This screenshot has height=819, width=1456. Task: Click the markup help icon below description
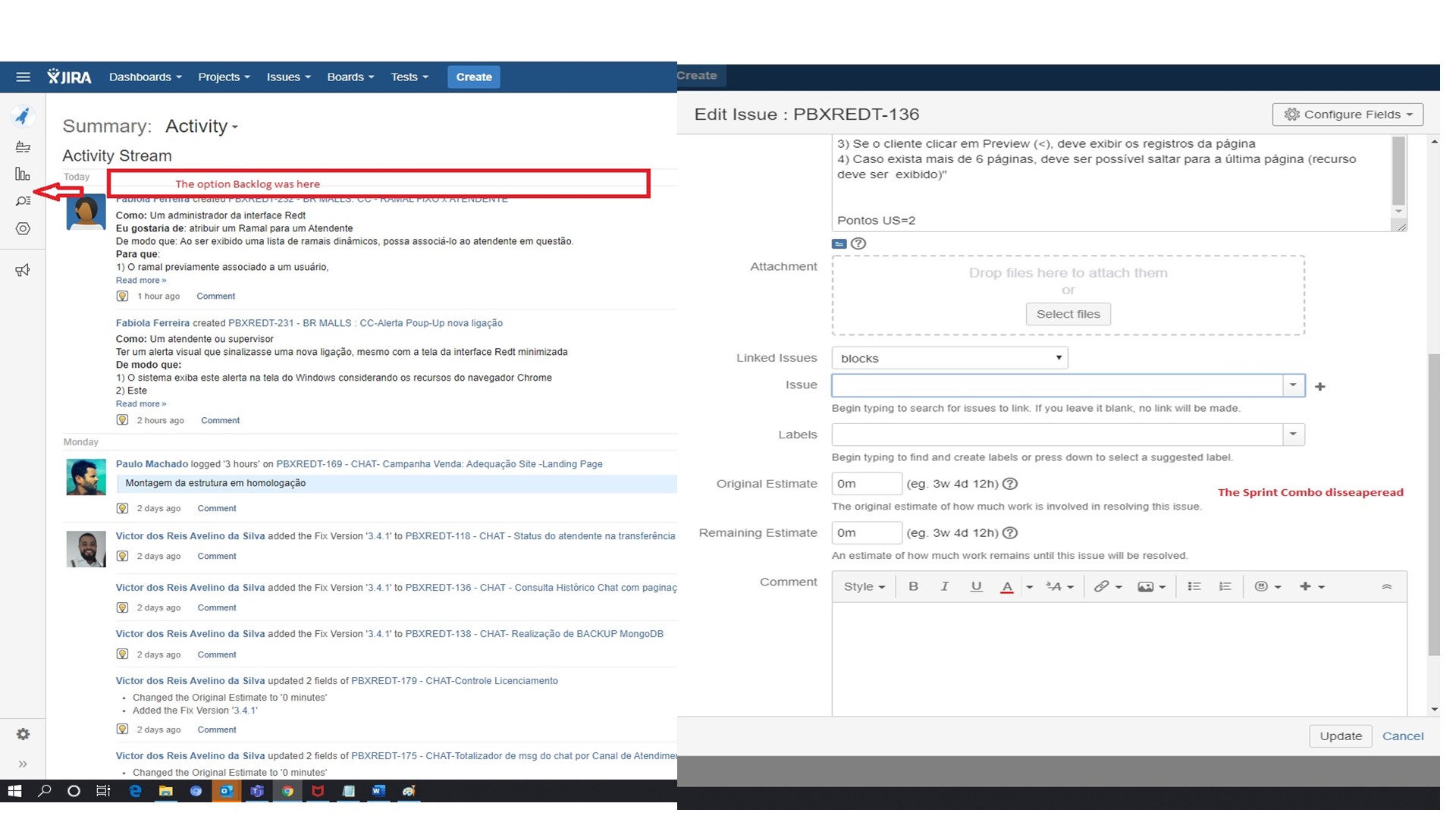click(858, 243)
